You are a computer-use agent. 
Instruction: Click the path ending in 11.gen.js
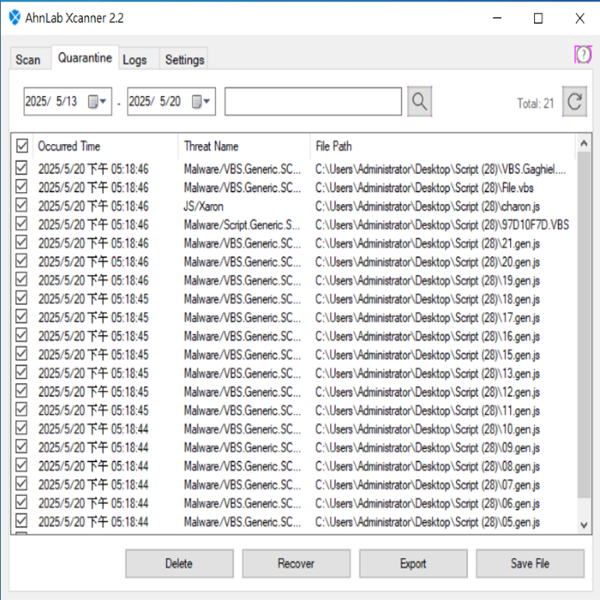coord(427,411)
